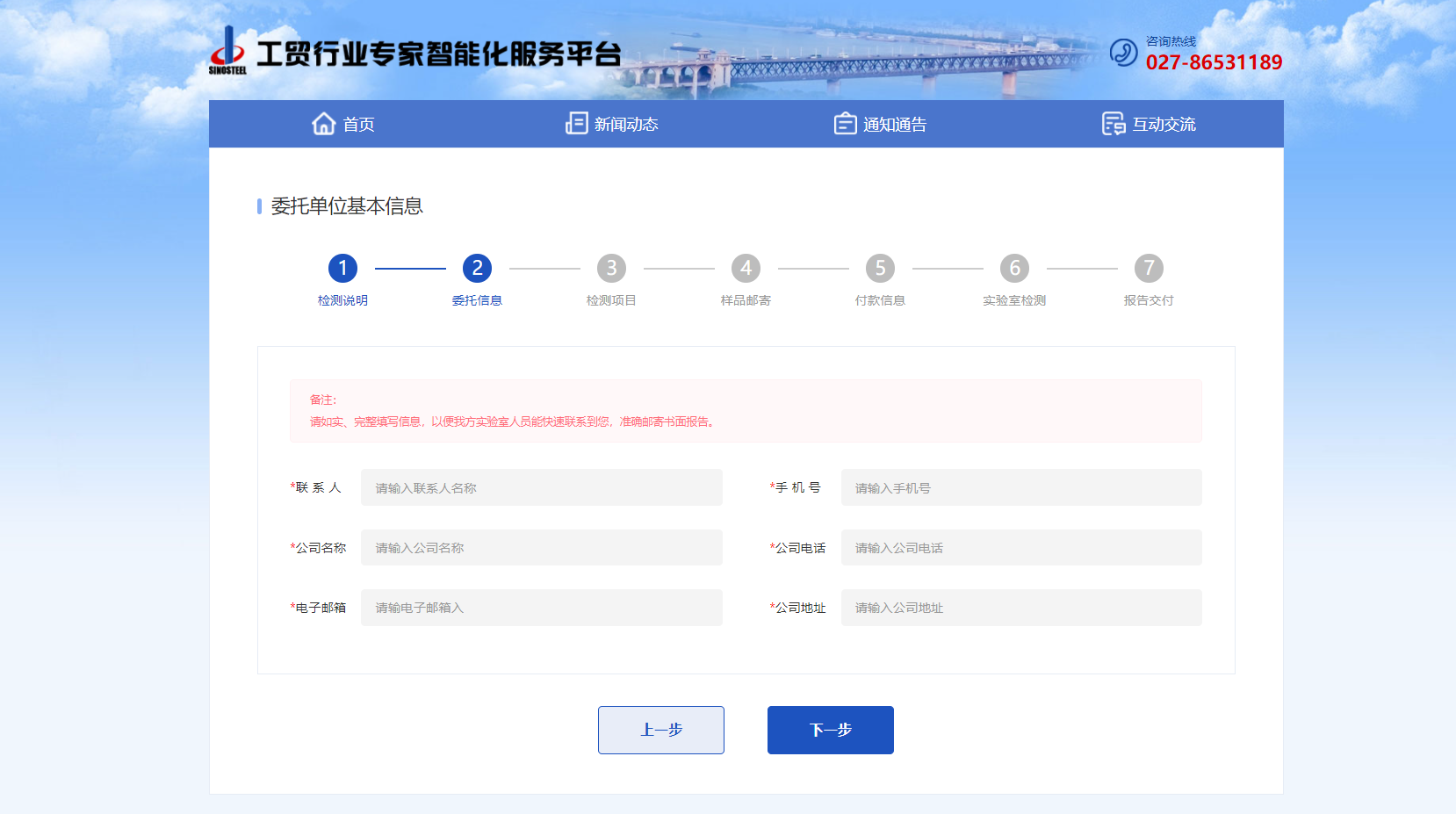The image size is (1456, 814).
Task: Select step 7 circle 报告交付
Action: 1149,268
